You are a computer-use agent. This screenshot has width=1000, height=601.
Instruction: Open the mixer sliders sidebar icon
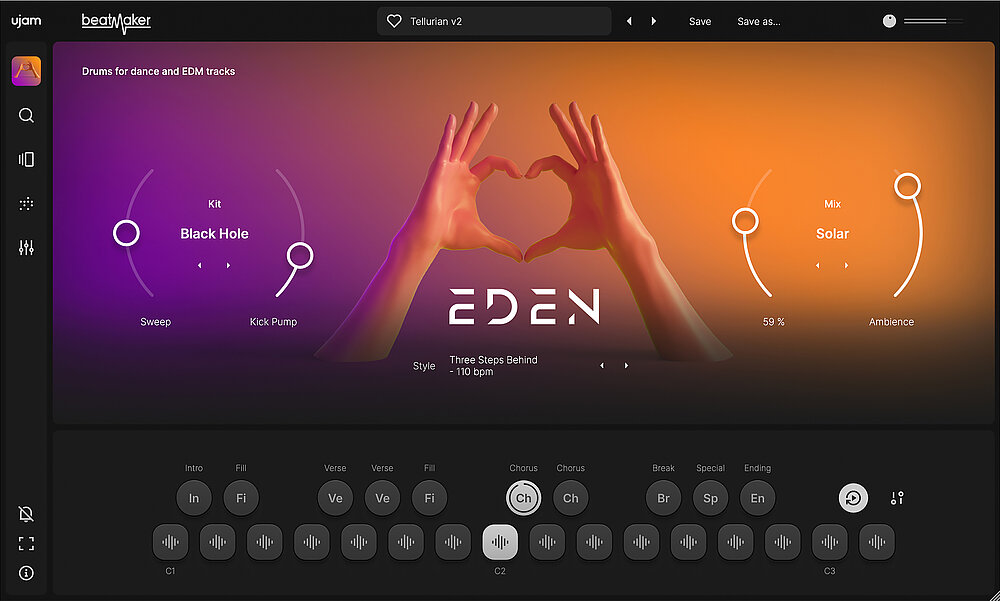click(x=26, y=248)
